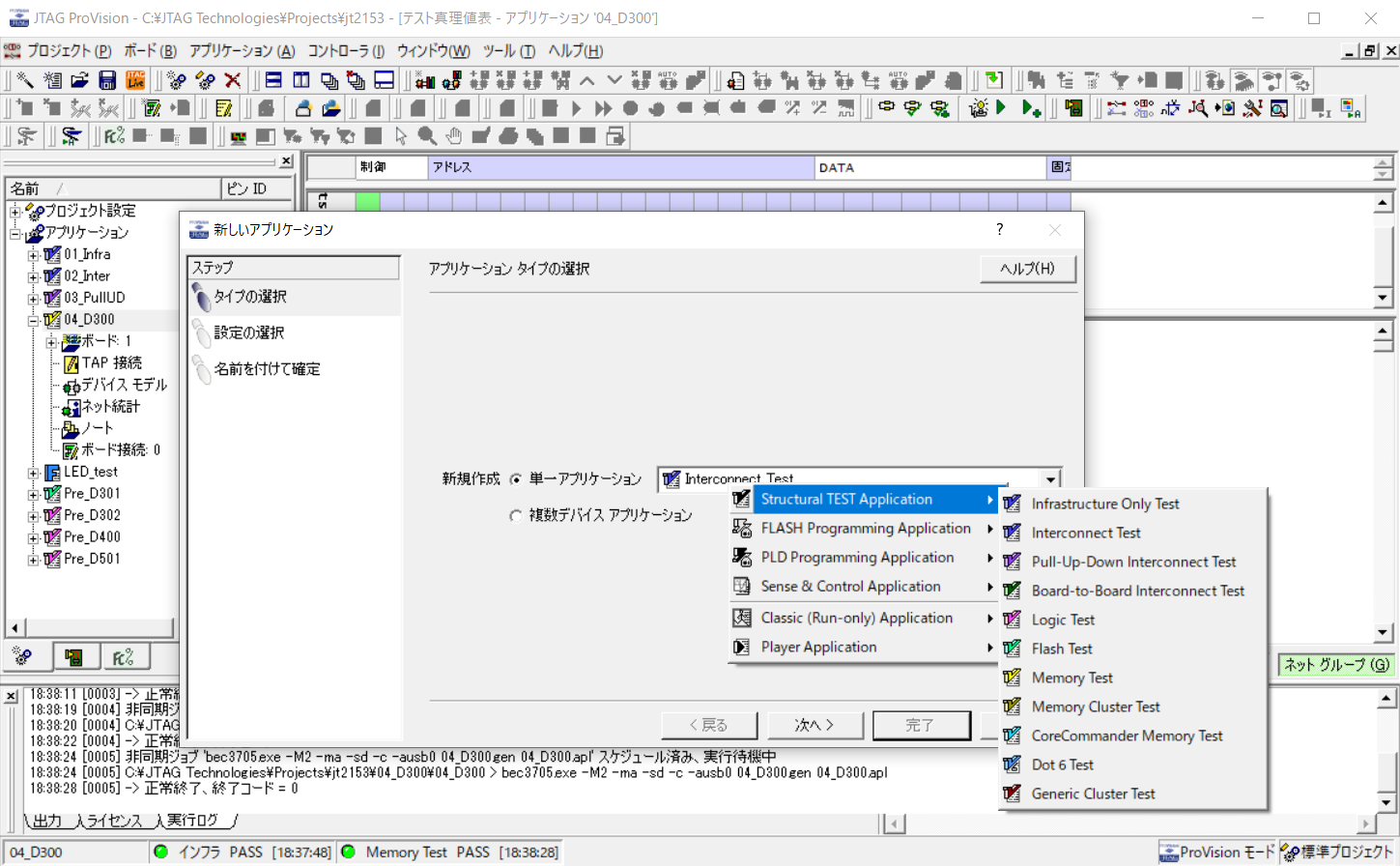This screenshot has height=866, width=1400.
Task: Close the log panel with its X button
Action: [11, 696]
